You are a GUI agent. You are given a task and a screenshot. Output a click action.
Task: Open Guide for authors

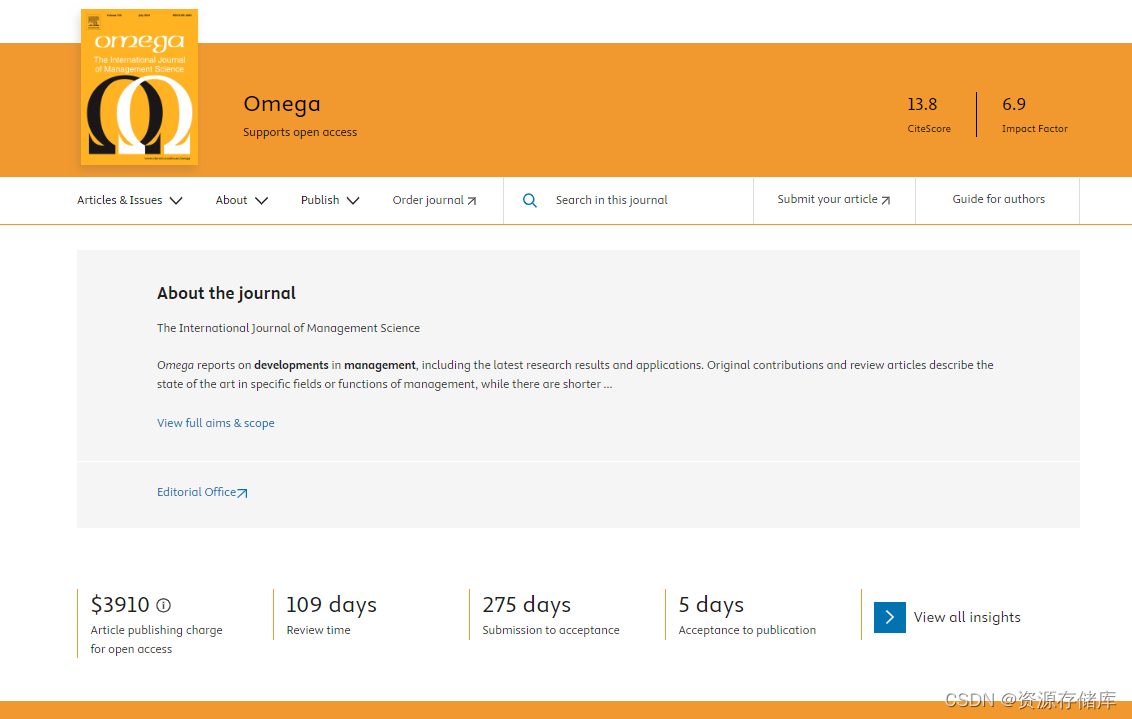tap(998, 199)
